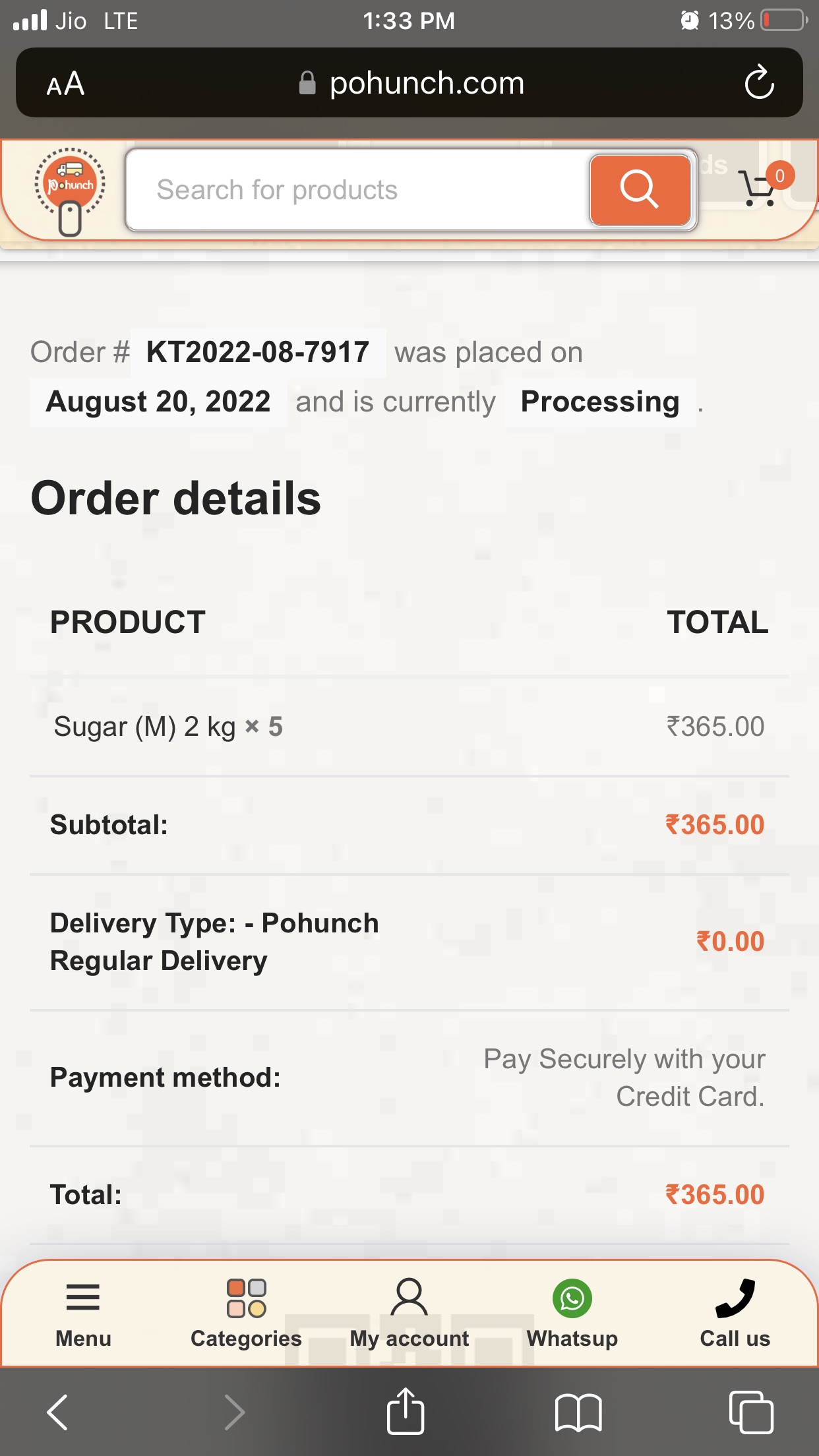Viewport: 819px width, 1456px height.
Task: Tap the Safari share icon
Action: (405, 1412)
